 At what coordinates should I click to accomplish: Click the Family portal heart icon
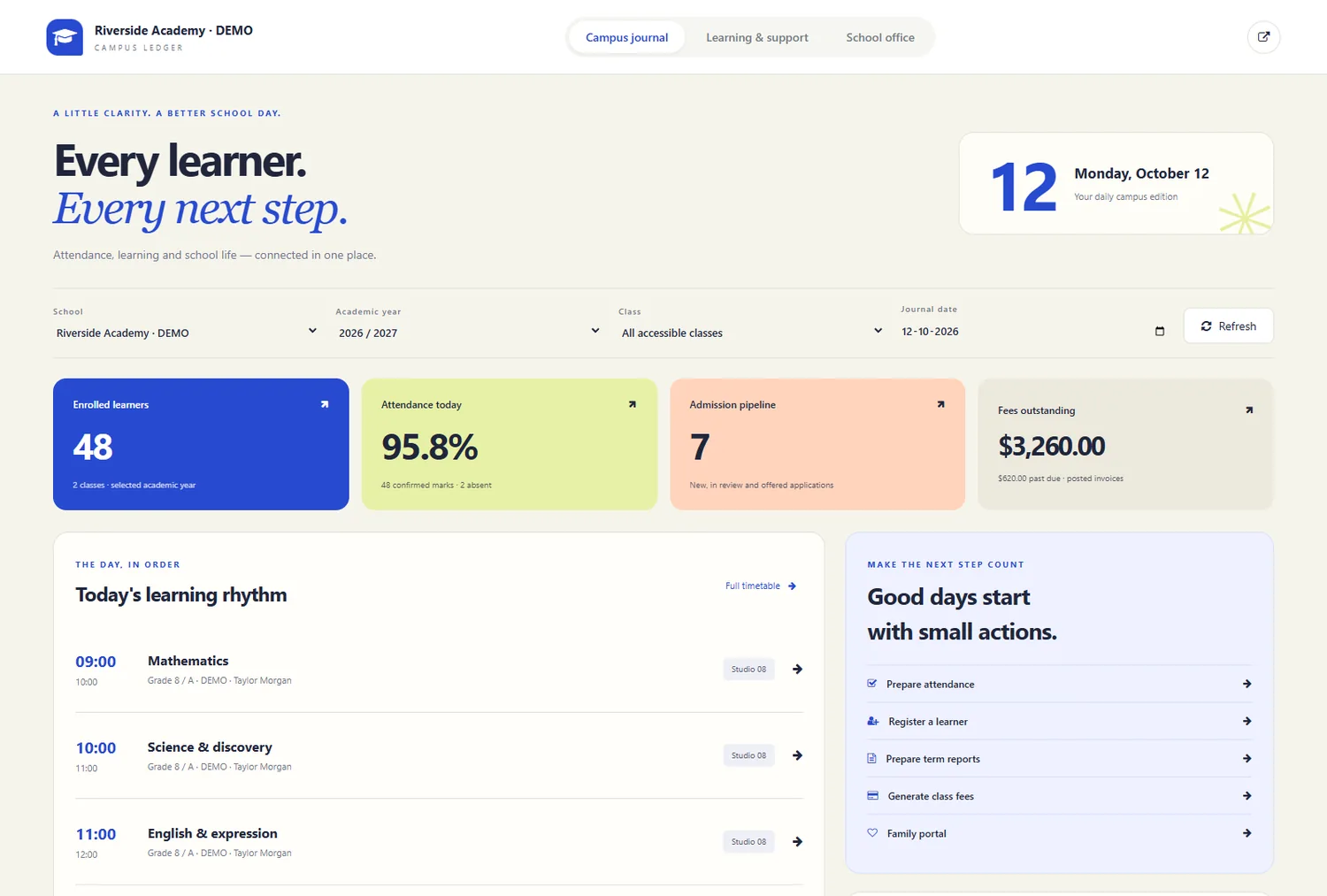click(x=872, y=832)
